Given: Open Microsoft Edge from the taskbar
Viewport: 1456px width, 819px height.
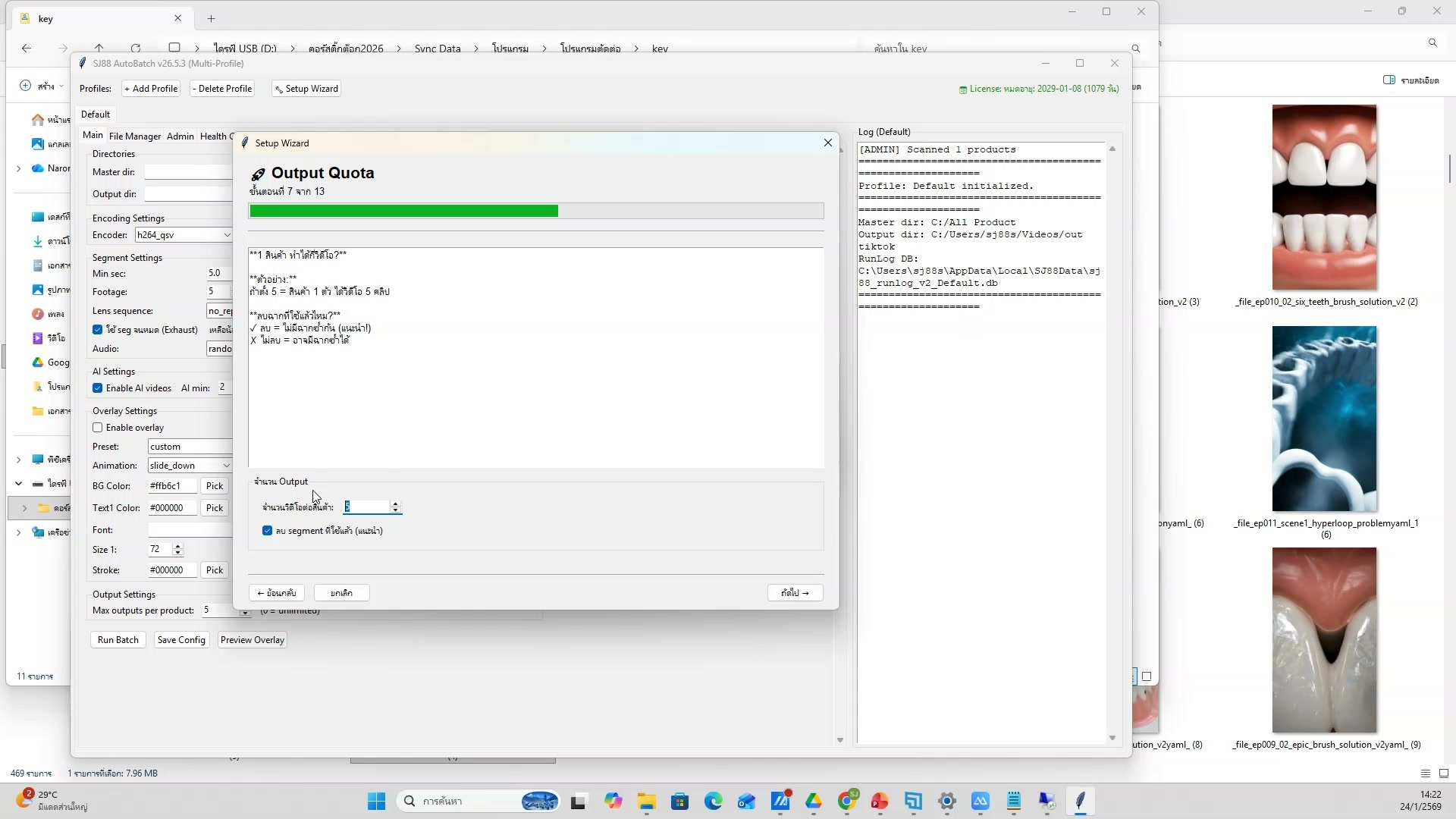Looking at the screenshot, I should click(713, 802).
